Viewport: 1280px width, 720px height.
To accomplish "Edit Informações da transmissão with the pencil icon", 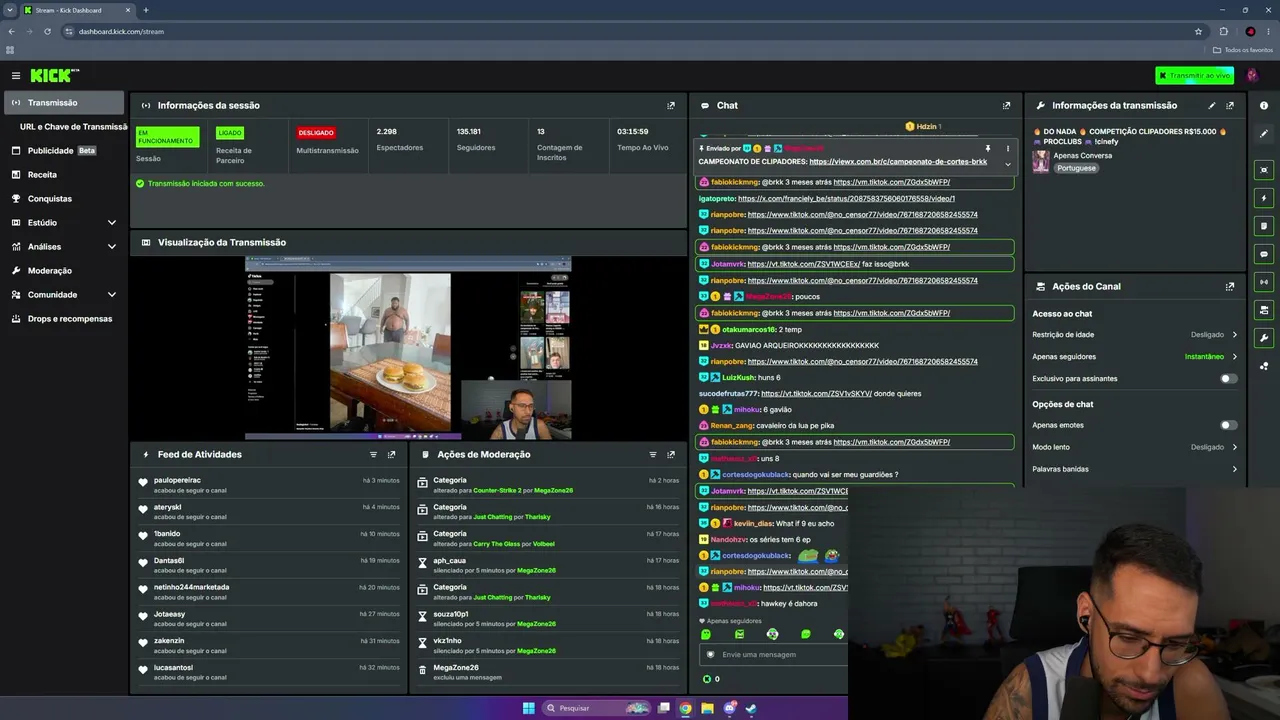I will [1212, 105].
